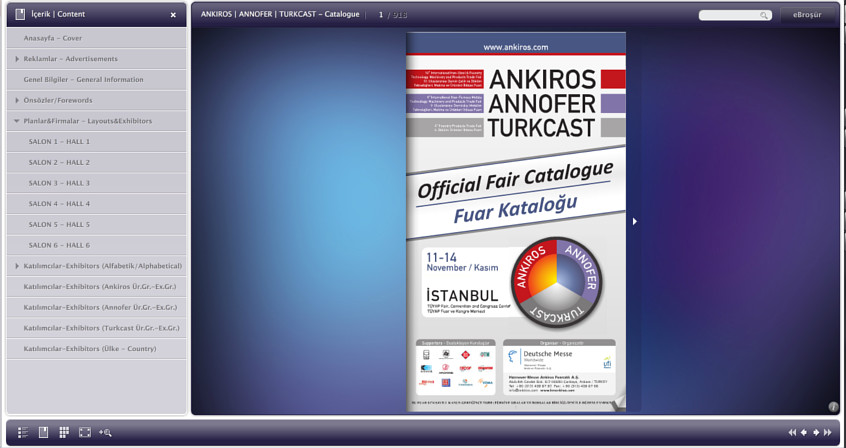846x448 pixels.
Task: Click the Reklamlar – Advertisements label
Action: (x=71, y=59)
